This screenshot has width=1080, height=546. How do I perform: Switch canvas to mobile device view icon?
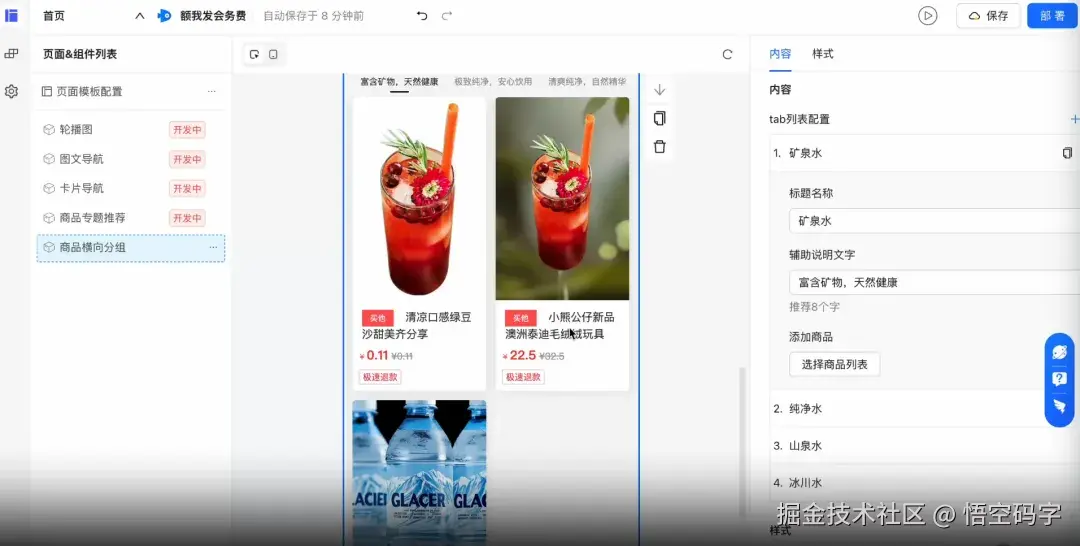click(x=273, y=54)
